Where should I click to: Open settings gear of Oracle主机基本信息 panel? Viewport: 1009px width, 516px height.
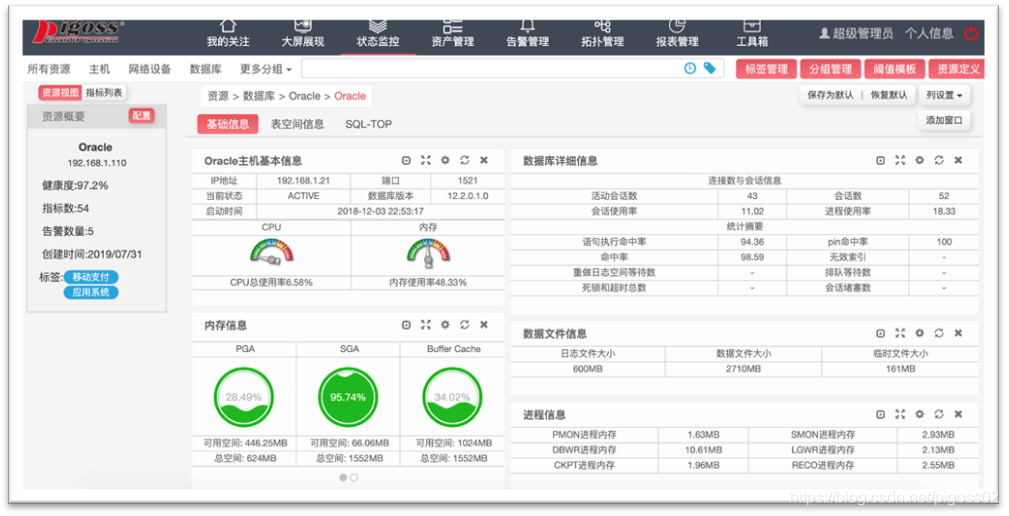tap(445, 160)
